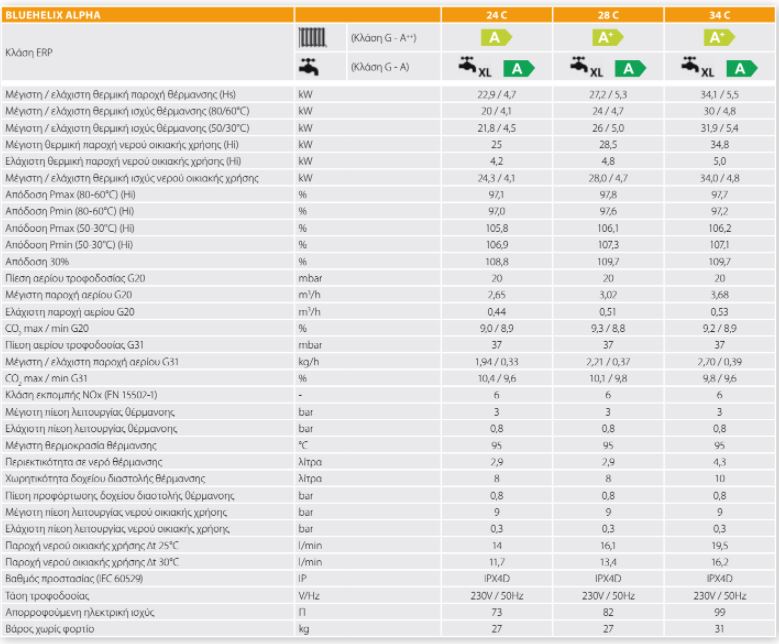Click the Απορροφούμενη ηλεκτρική ισχύς row label
The width and height of the screenshot is (779, 644).
[x=79, y=612]
